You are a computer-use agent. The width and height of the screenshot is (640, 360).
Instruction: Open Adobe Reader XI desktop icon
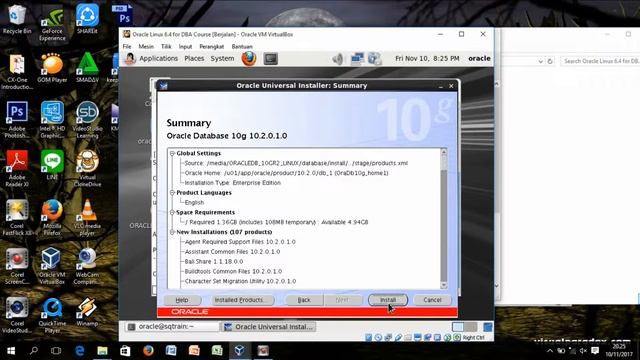click(x=17, y=169)
